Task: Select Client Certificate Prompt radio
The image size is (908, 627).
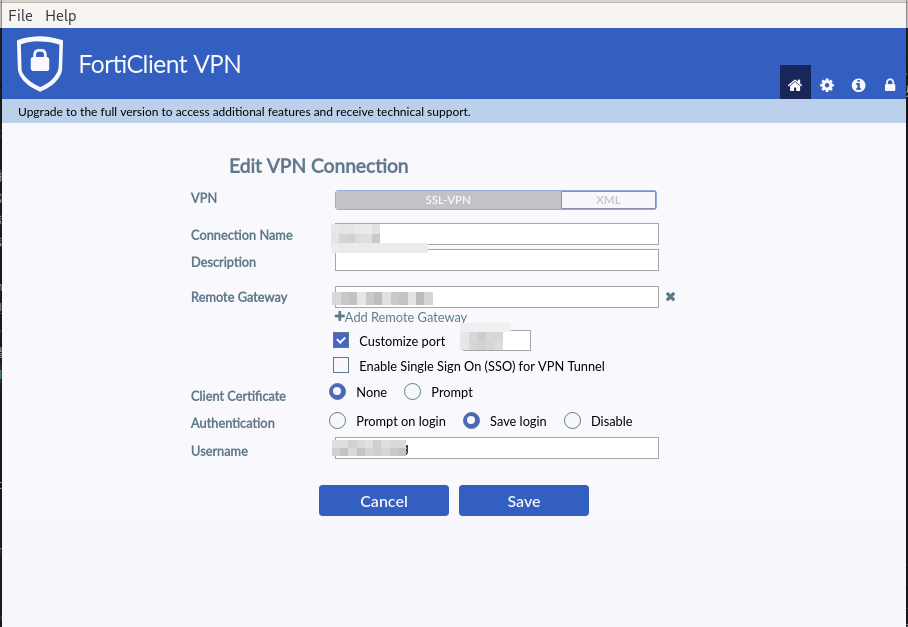Action: click(412, 392)
